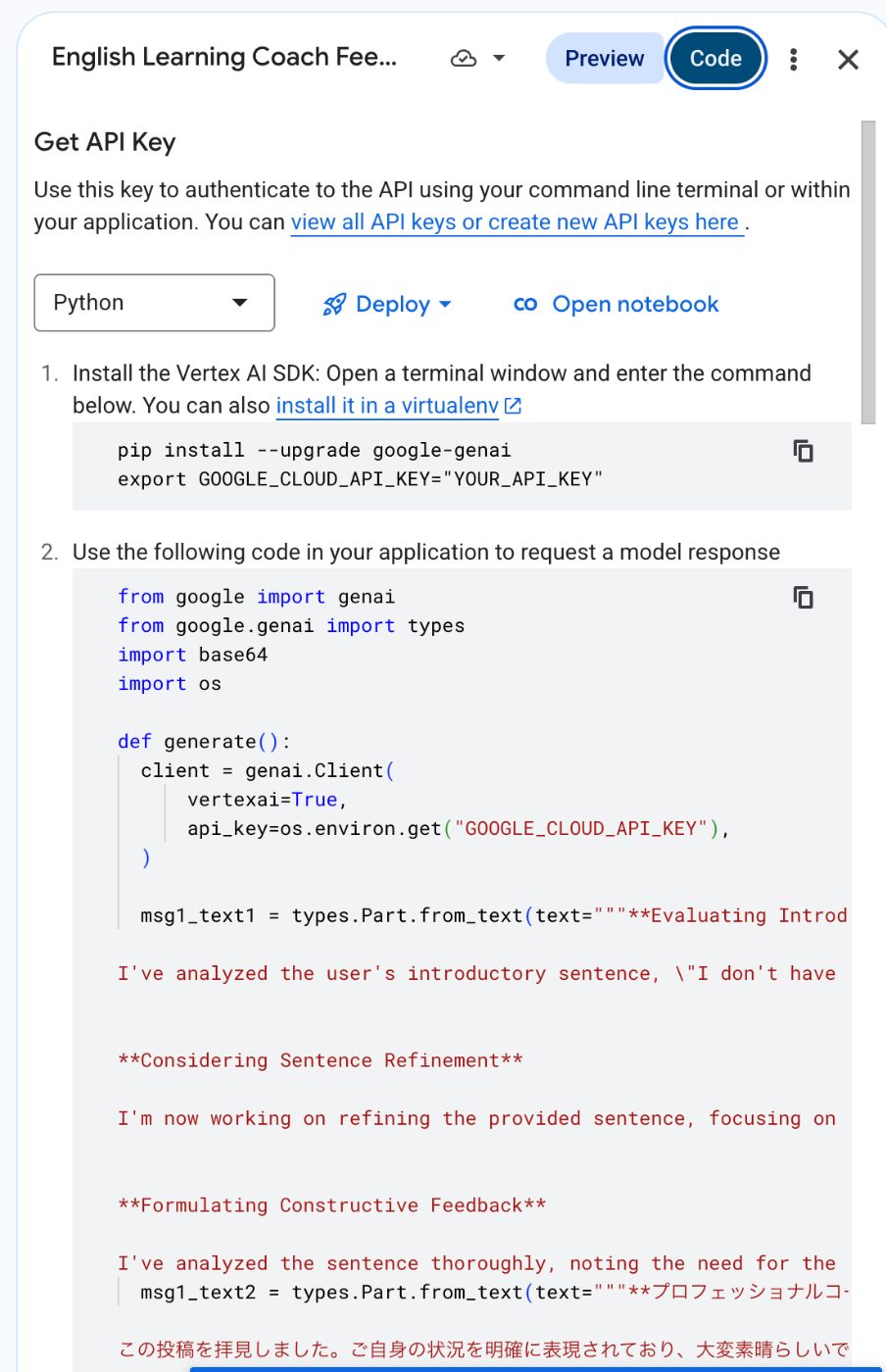Copy the pip install command snippet
This screenshot has height=1372, width=887.
[803, 451]
